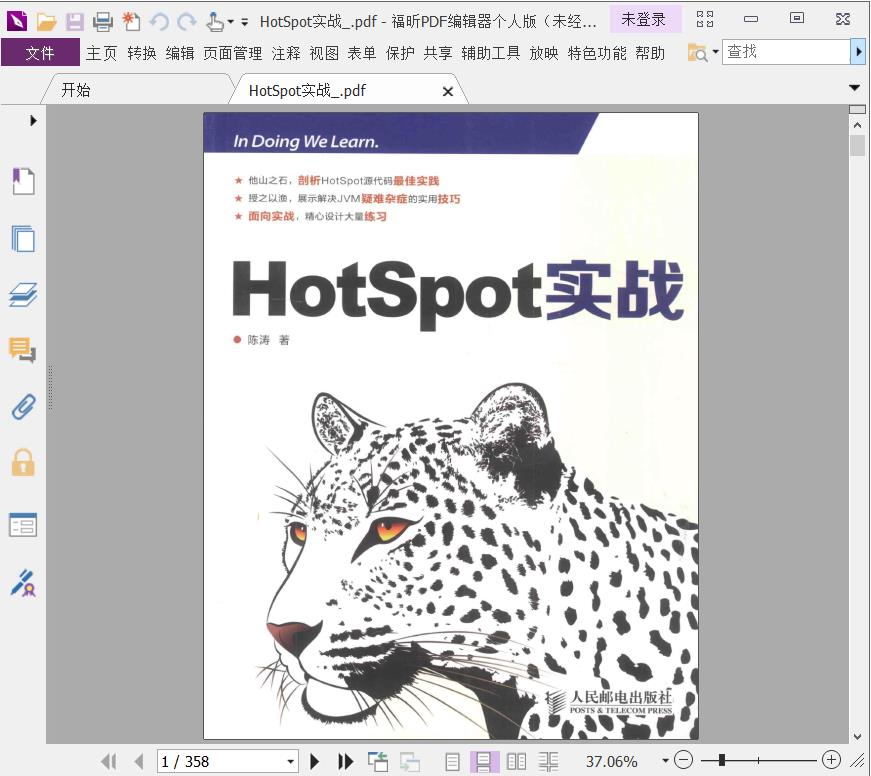Expand the search options dropdown arrow
The height and width of the screenshot is (776, 871).
pyautogui.click(x=715, y=52)
